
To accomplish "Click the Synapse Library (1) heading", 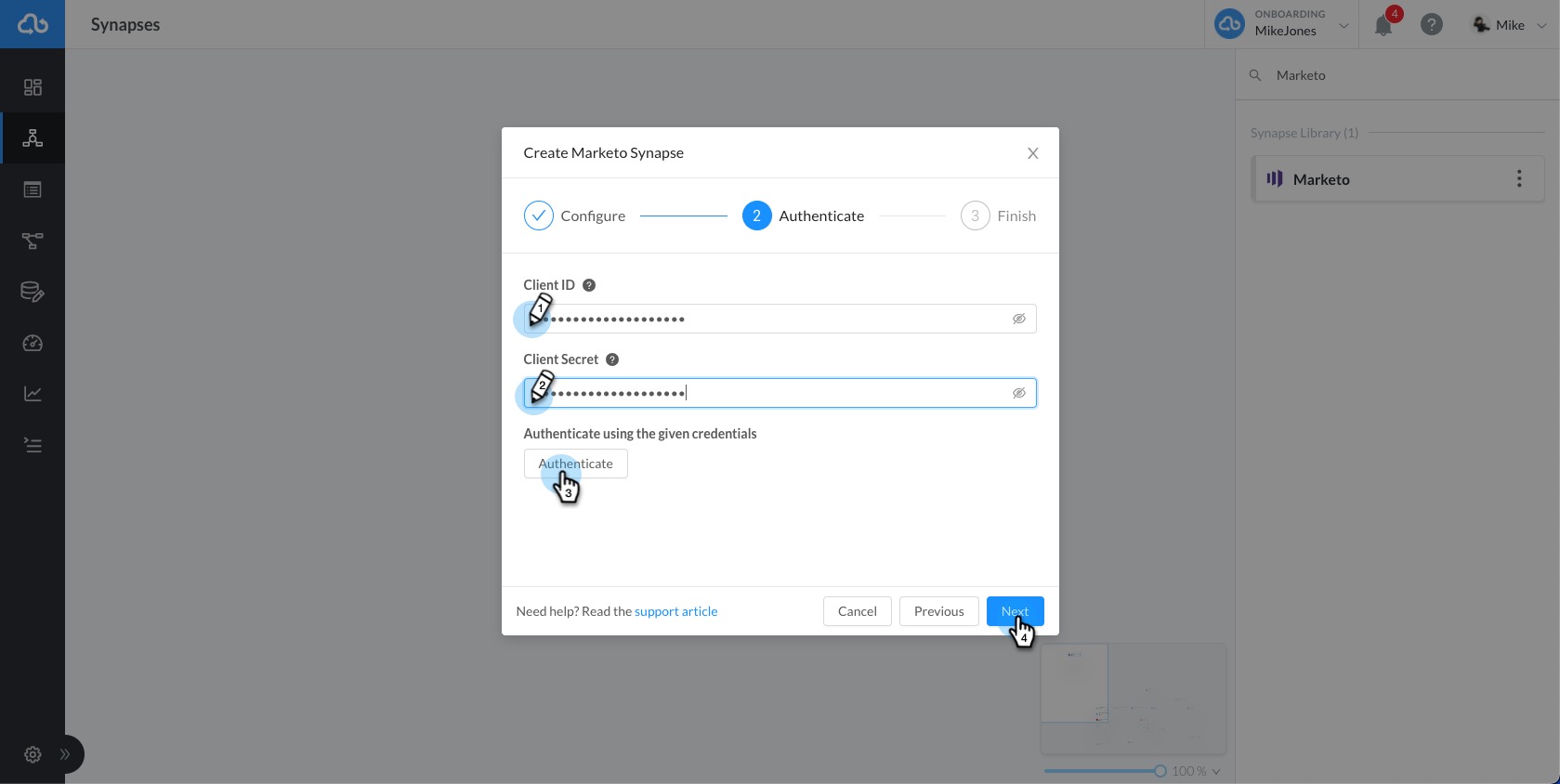I will tap(1304, 133).
